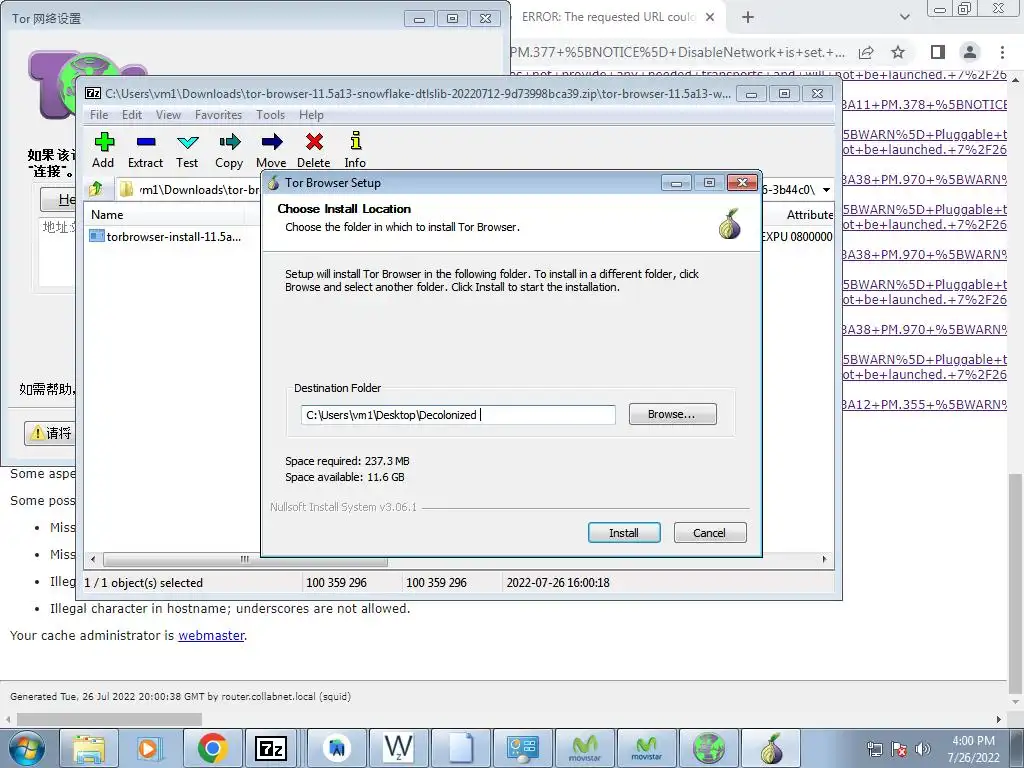Click the warning button in Tor network settings
1024x768 pixels.
point(51,433)
